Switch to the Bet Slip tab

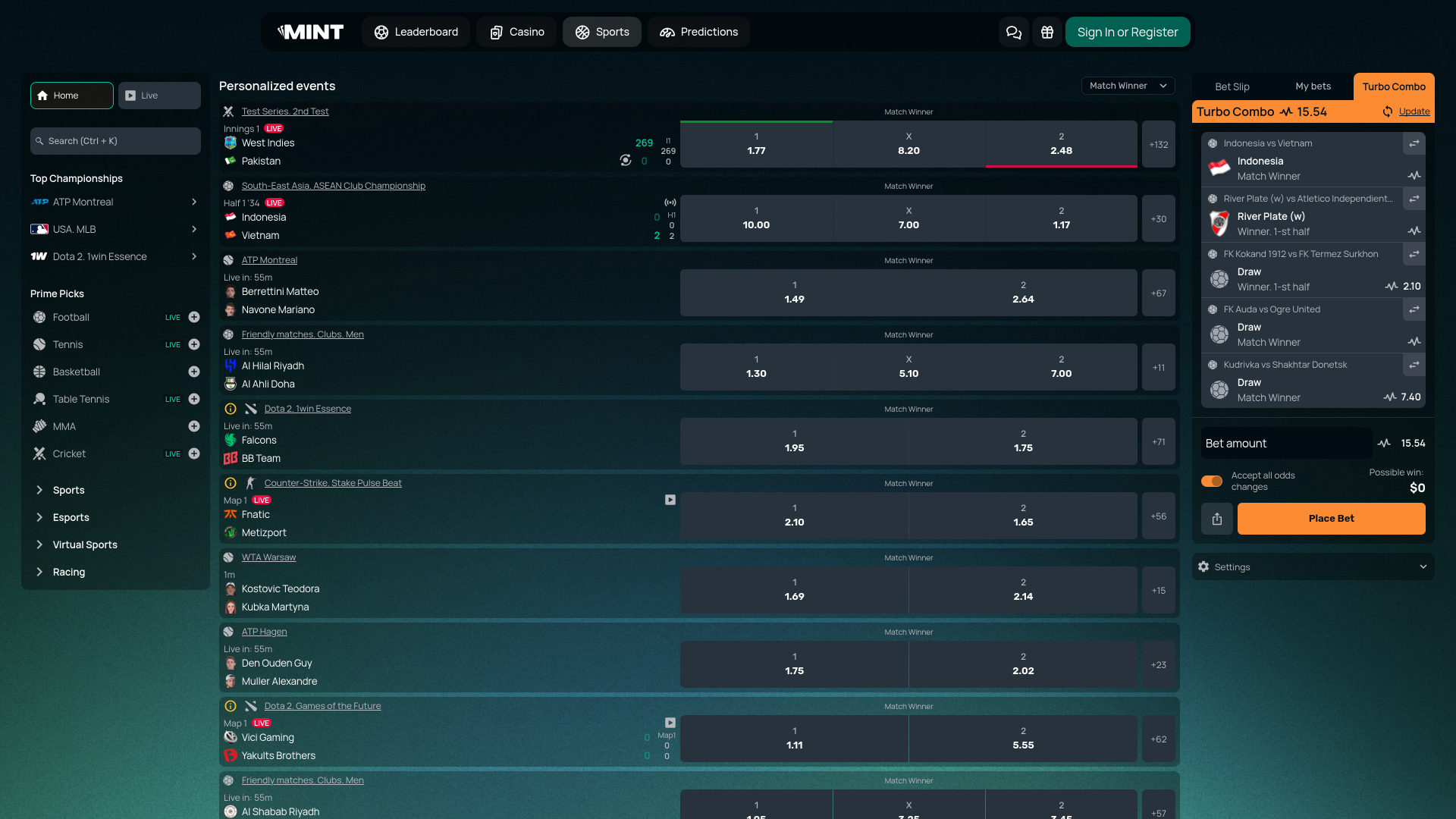point(1232,86)
